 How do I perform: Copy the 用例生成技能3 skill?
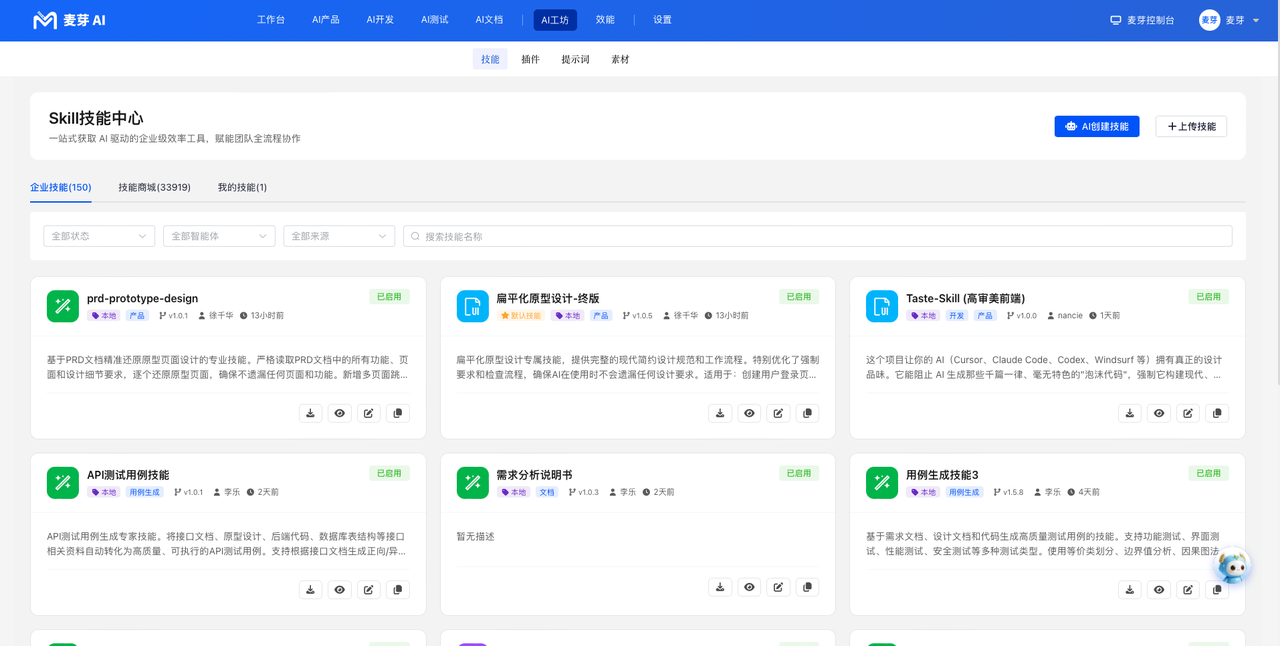[x=1217, y=590]
